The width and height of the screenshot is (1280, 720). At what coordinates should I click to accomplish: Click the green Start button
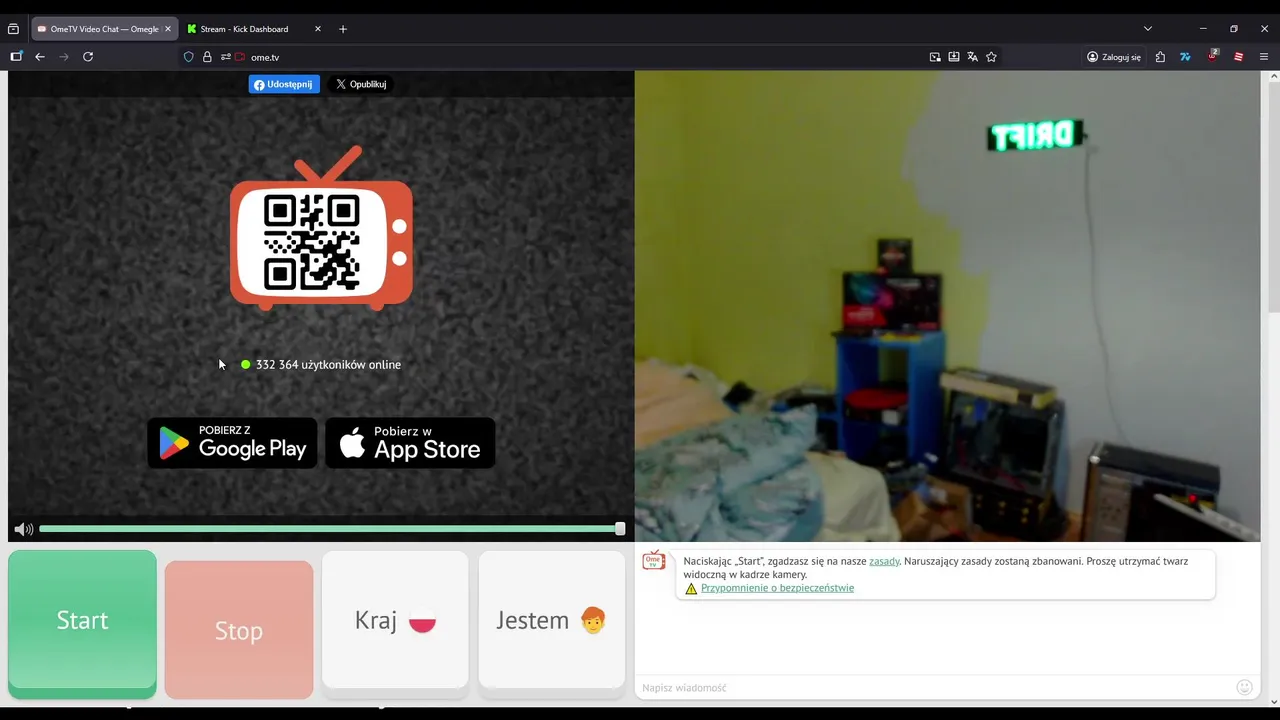pos(82,621)
